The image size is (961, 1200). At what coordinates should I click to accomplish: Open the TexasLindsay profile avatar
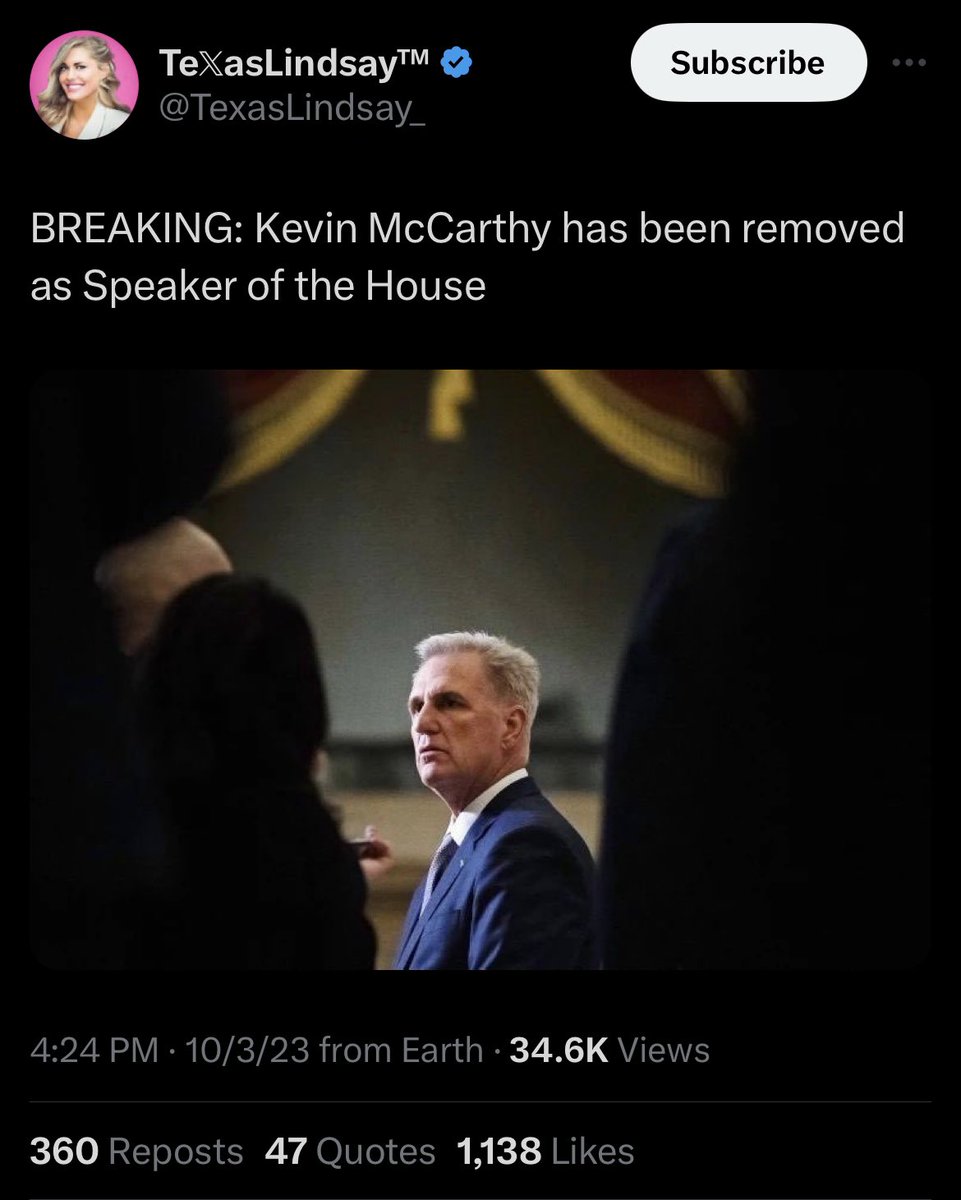click(x=84, y=85)
